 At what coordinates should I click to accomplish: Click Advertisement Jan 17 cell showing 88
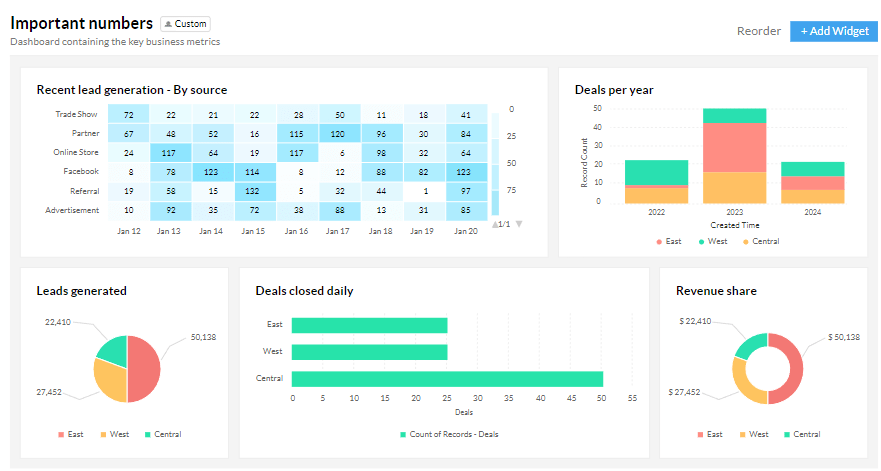[339, 210]
